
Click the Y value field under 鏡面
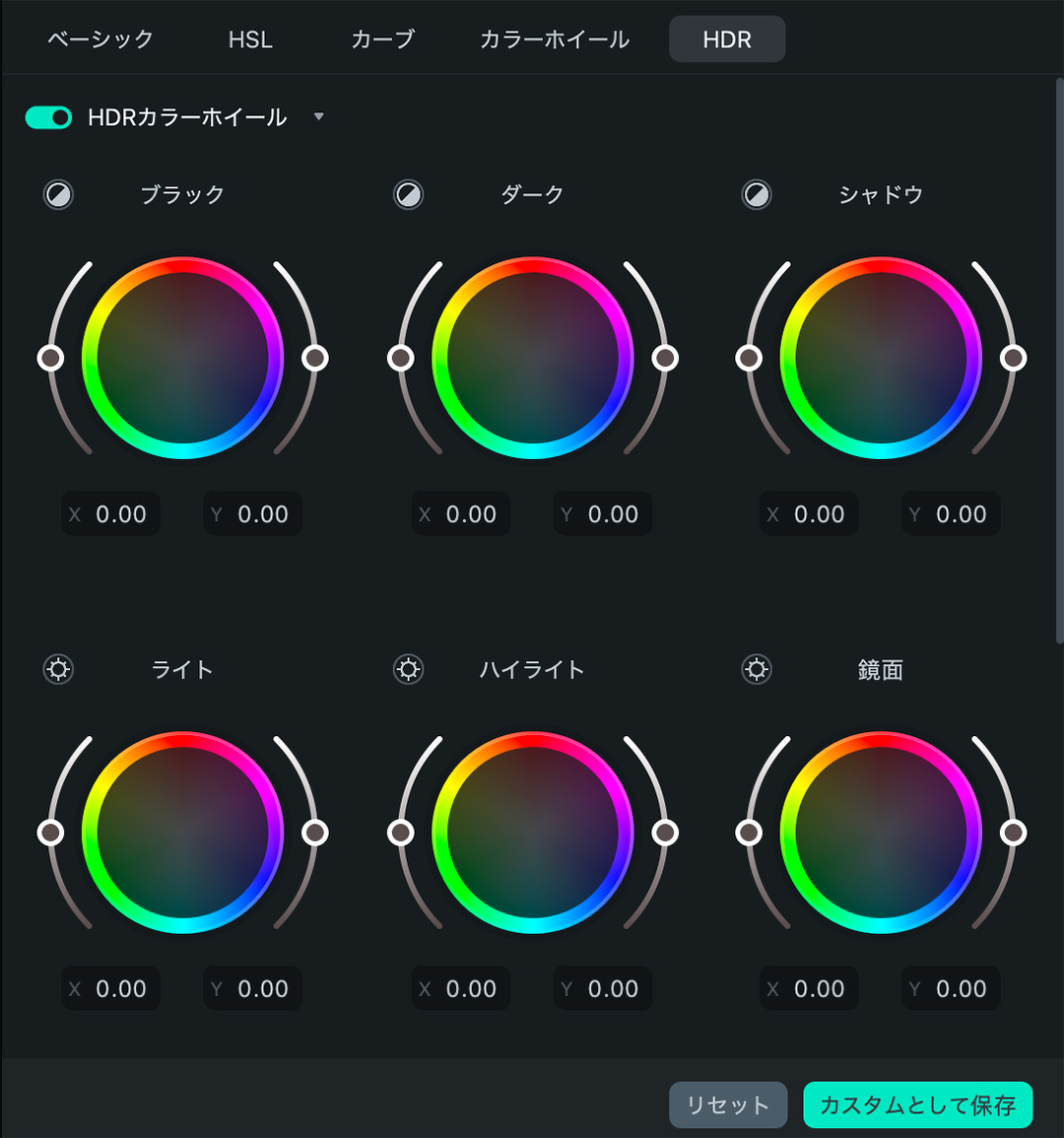pyautogui.click(x=951, y=988)
